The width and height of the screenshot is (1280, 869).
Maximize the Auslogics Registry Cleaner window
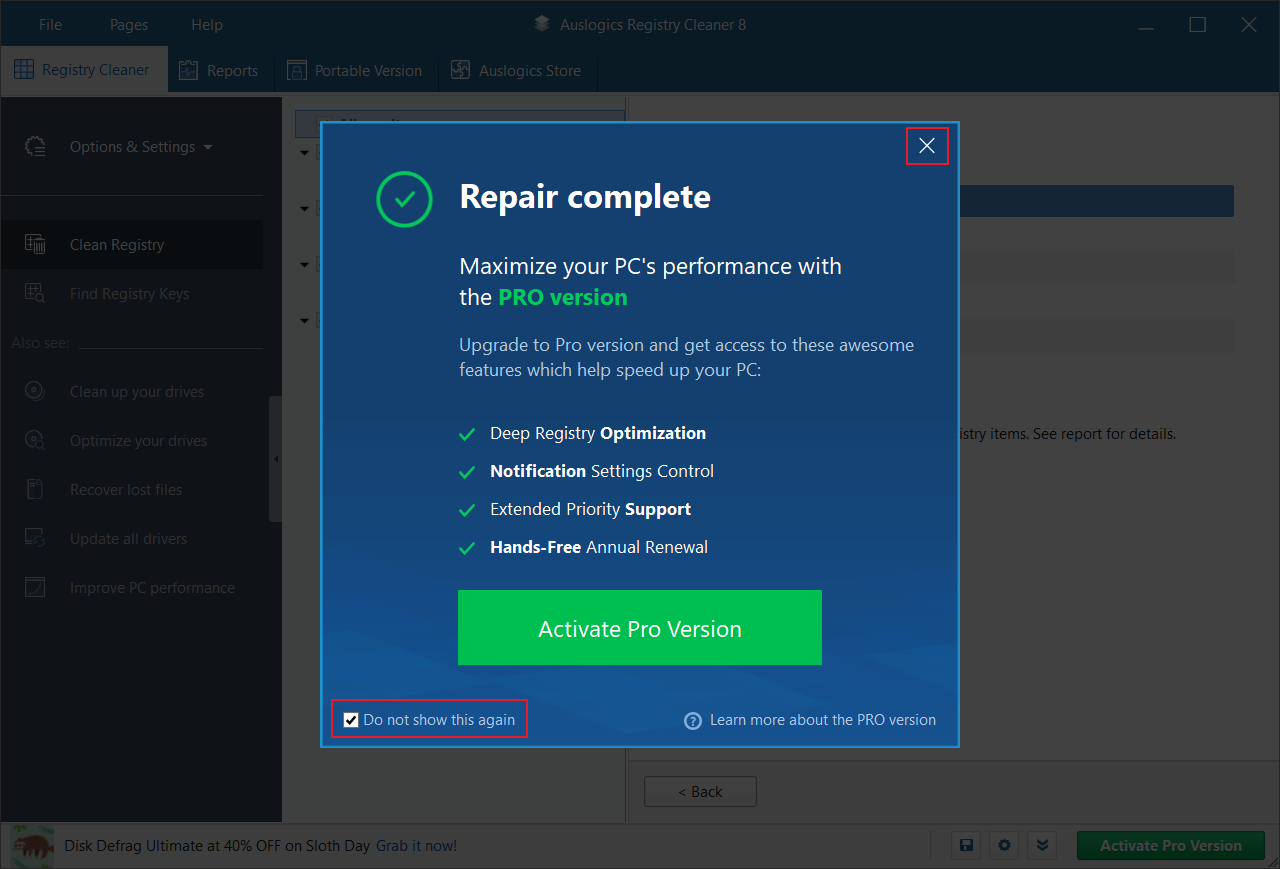(x=1197, y=25)
